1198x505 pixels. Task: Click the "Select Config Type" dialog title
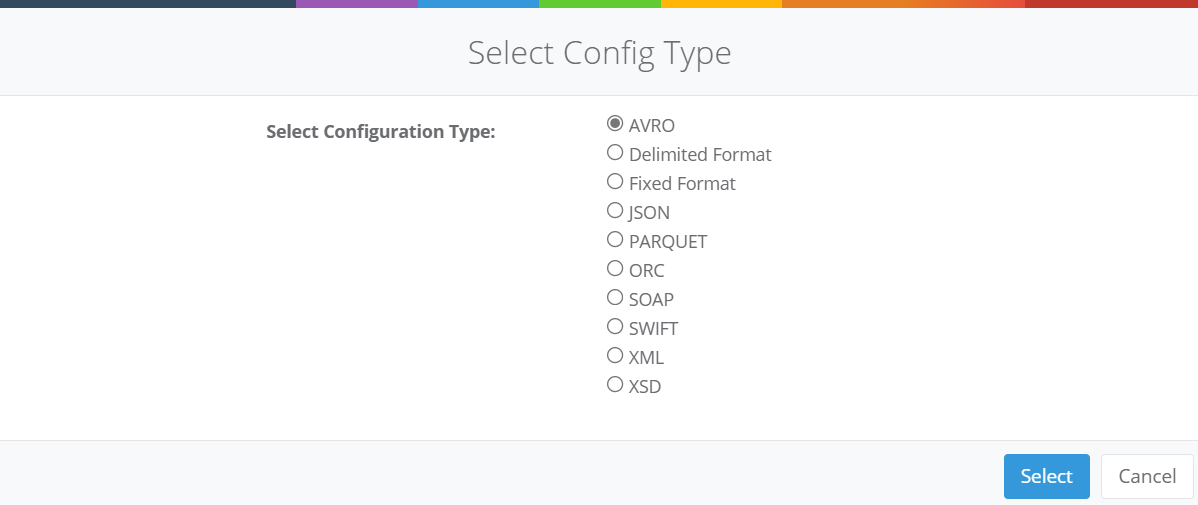coord(599,52)
